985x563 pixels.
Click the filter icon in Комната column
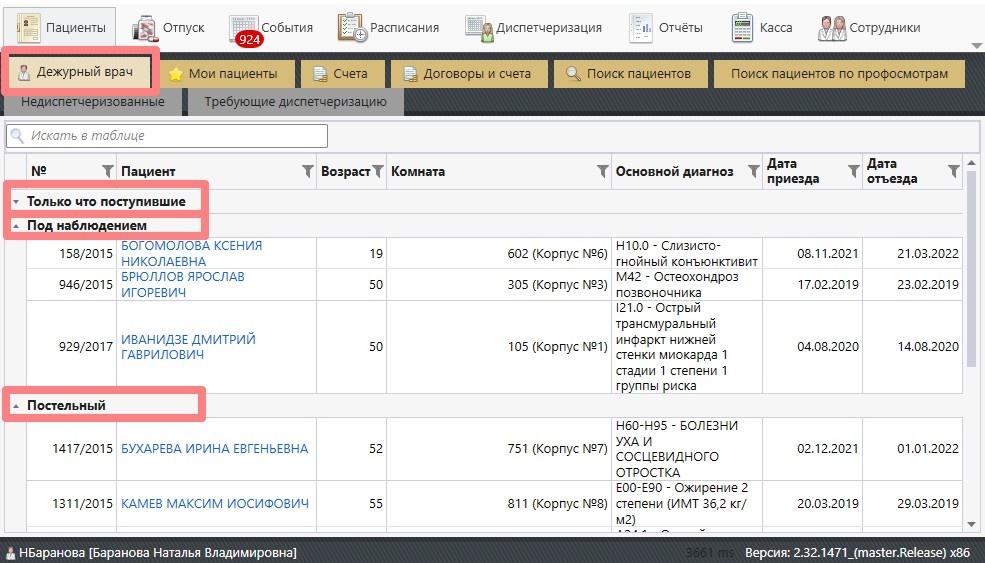click(602, 171)
